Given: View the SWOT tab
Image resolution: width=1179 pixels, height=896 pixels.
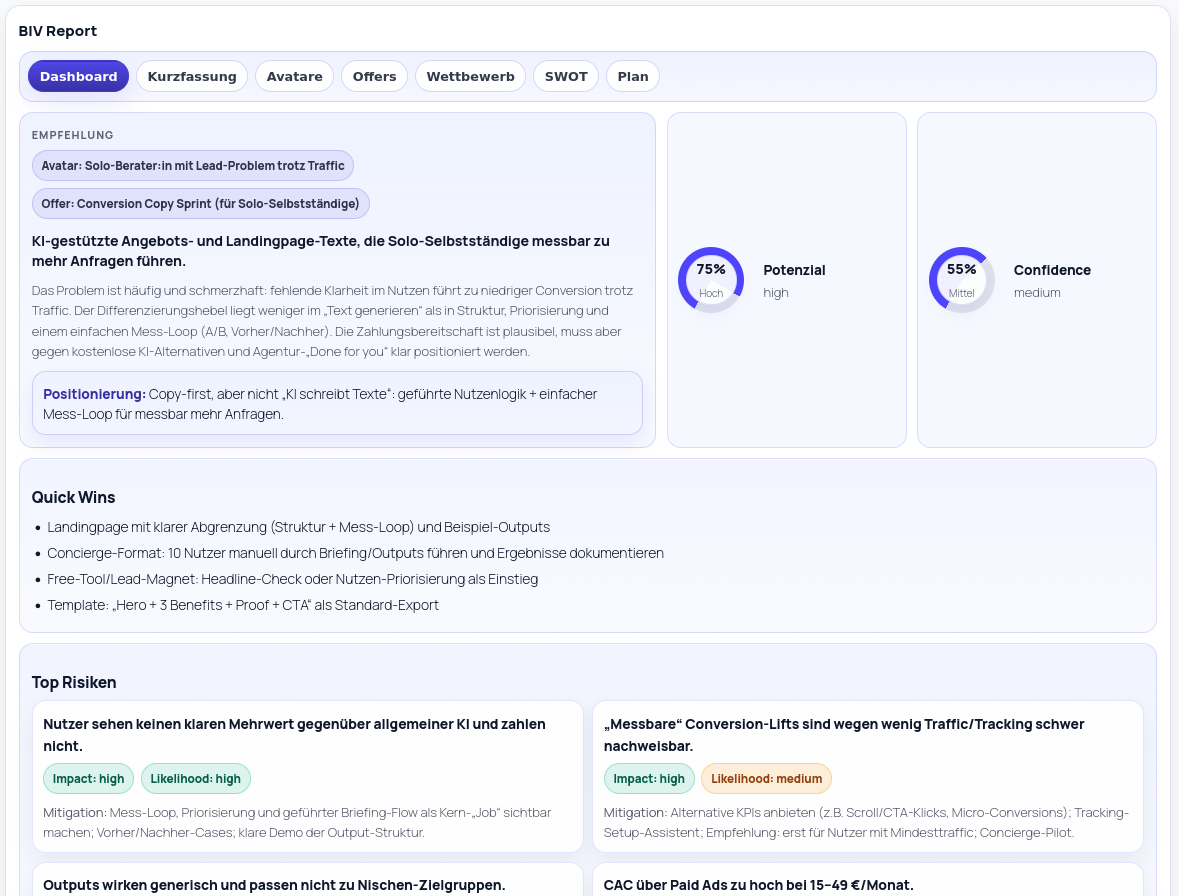Looking at the screenshot, I should pos(566,75).
